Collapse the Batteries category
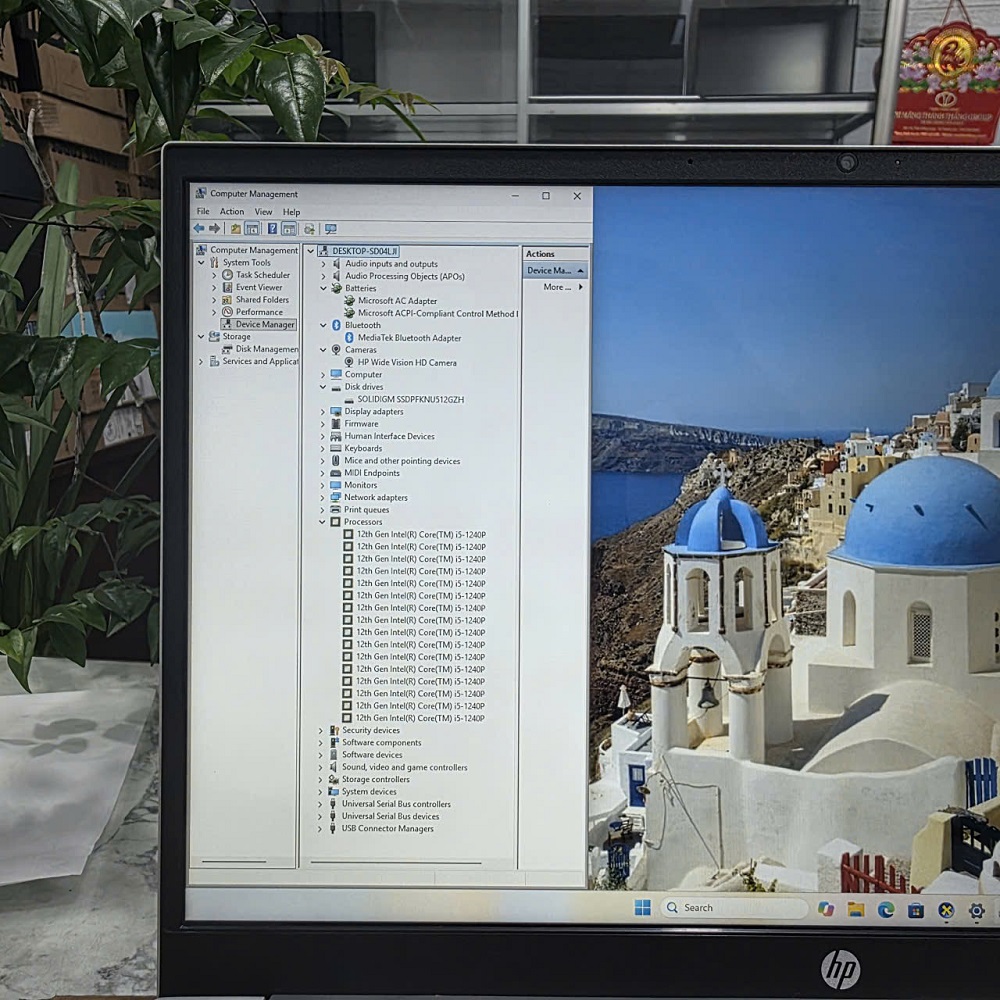 click(323, 288)
